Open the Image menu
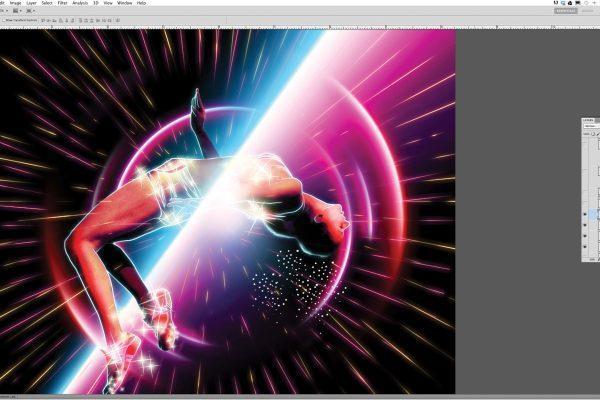Viewport: 600px width, 400px height. tap(15, 3)
